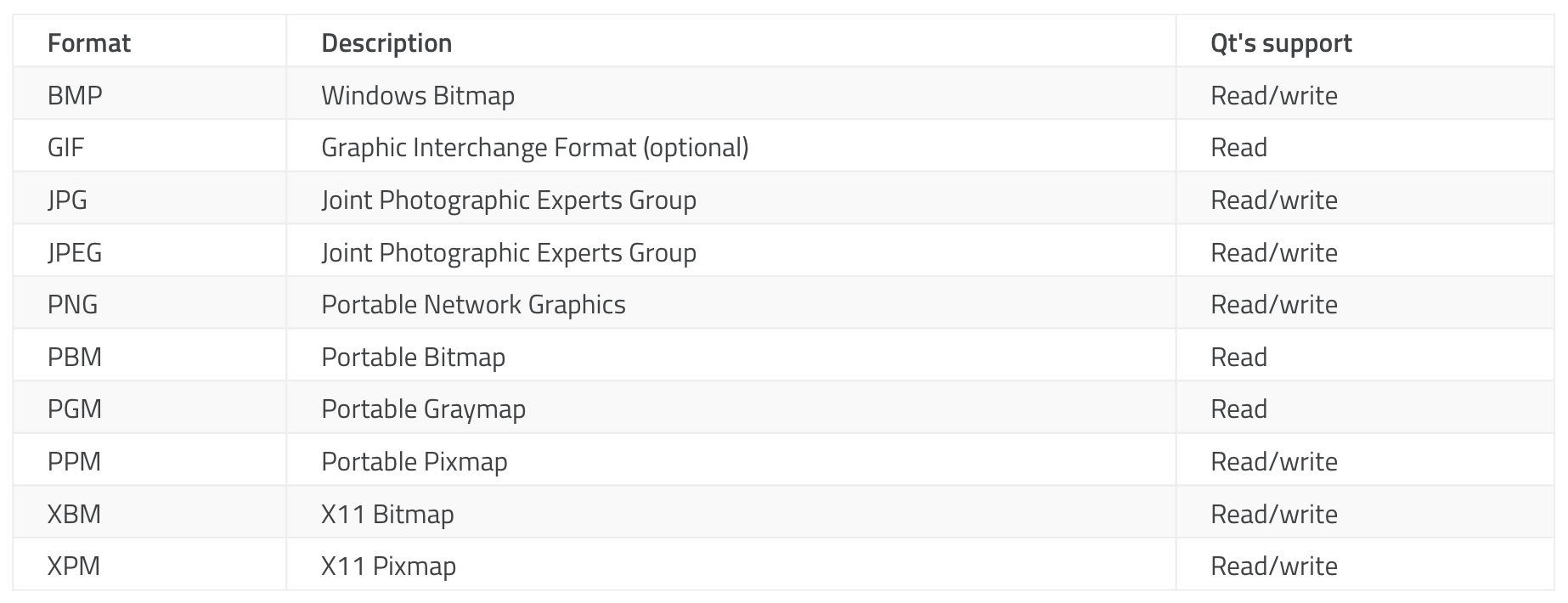The image size is (1568, 603).
Task: Click the GIF format cell
Action: point(66,148)
